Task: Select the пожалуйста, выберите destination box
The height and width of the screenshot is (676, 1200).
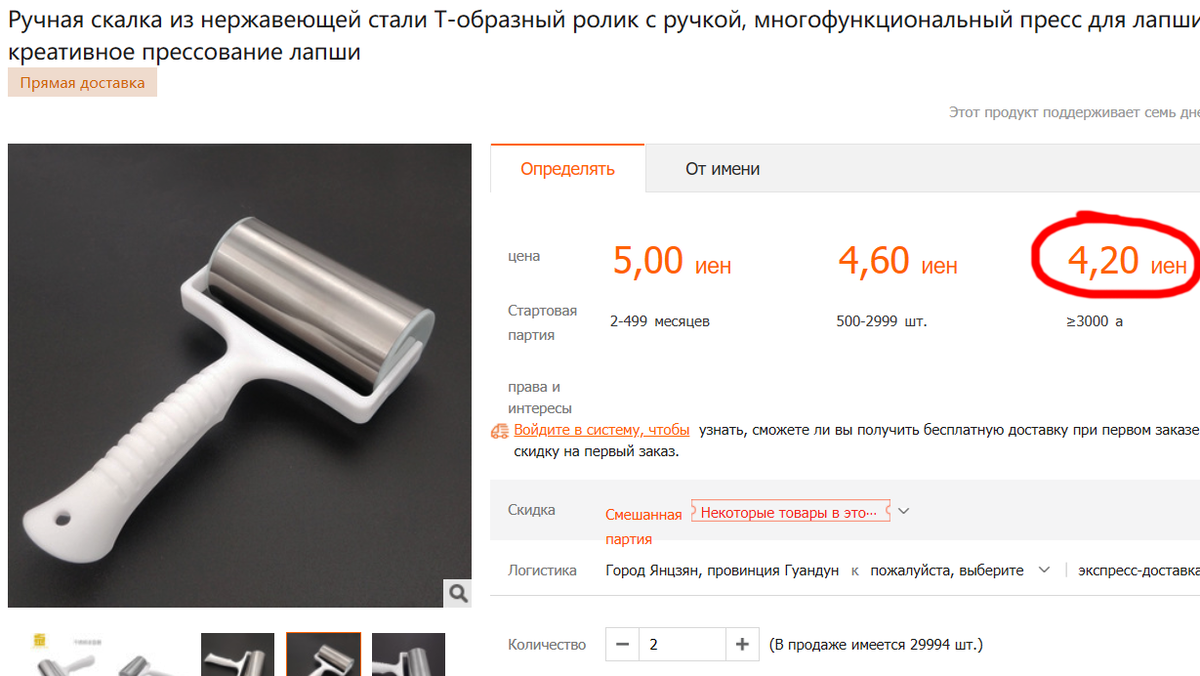Action: 958,570
